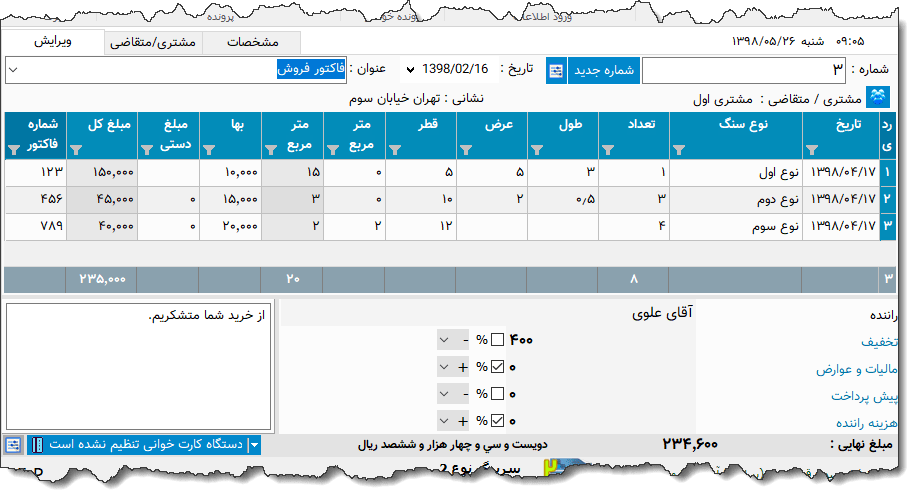908x490 pixels.
Task: Click the شماره جدید button
Action: (x=604, y=71)
